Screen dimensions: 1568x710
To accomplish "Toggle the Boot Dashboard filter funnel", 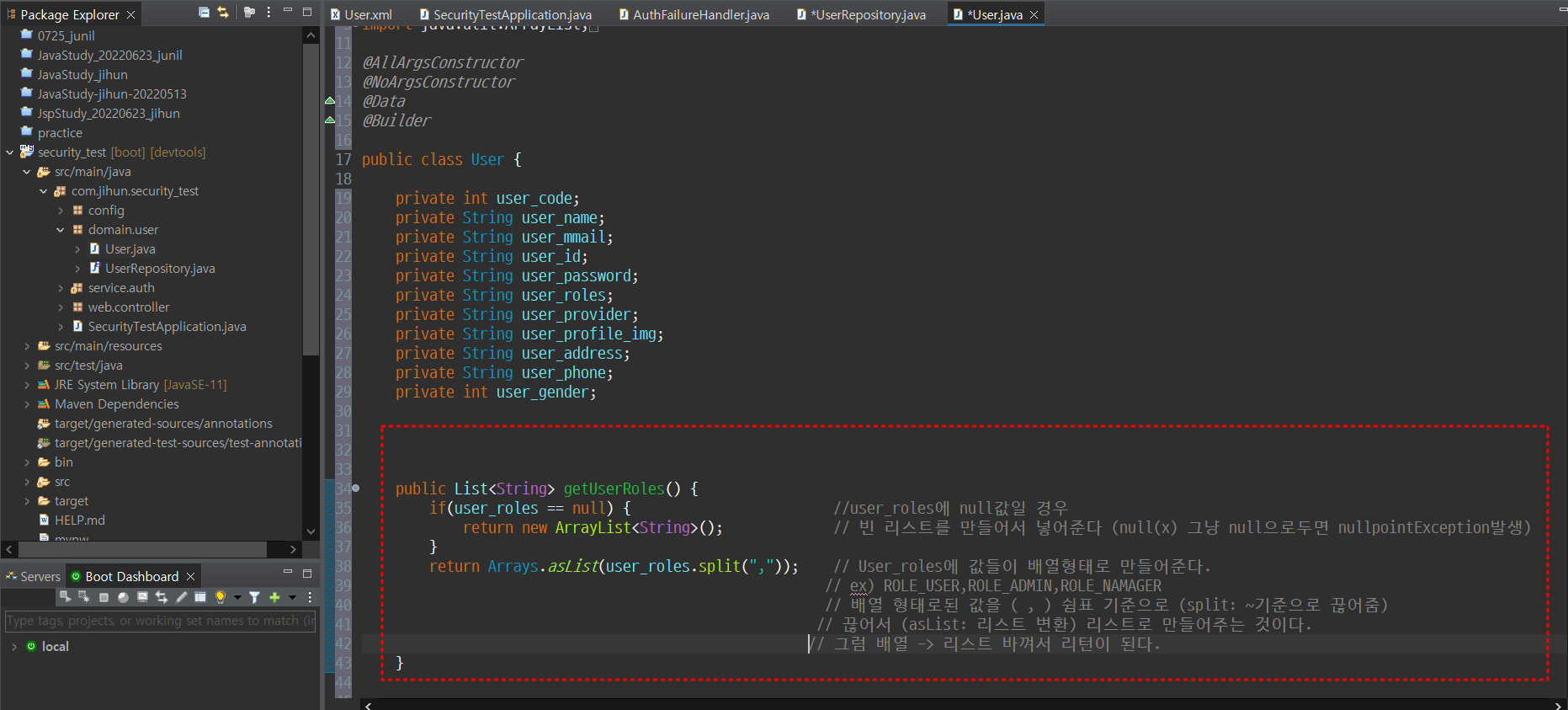I will pyautogui.click(x=254, y=597).
